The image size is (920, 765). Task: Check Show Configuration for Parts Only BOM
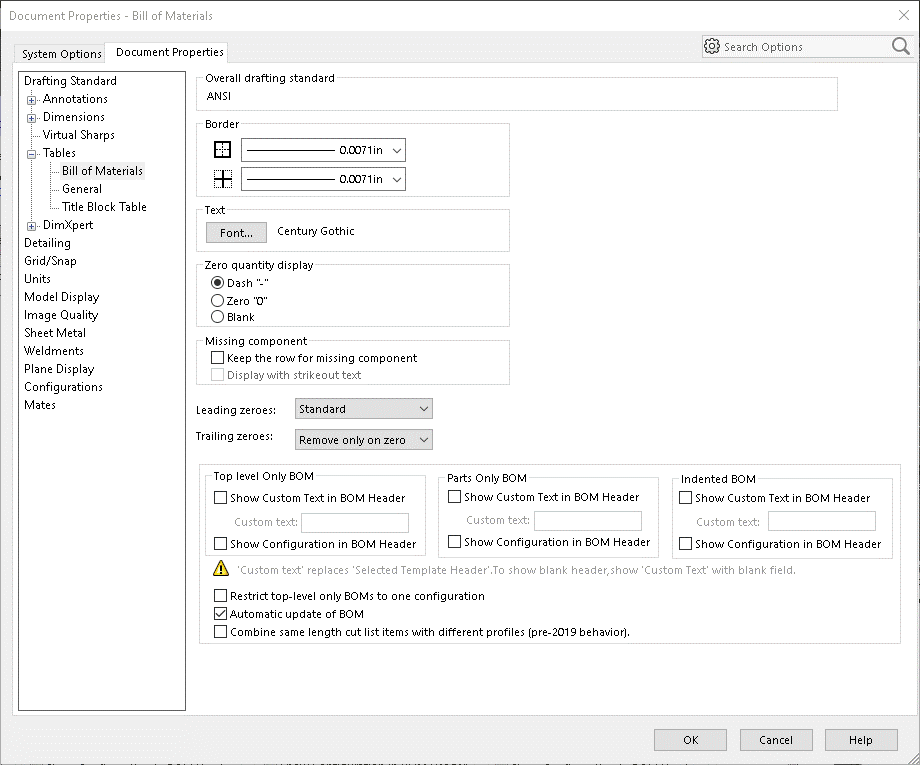[454, 541]
